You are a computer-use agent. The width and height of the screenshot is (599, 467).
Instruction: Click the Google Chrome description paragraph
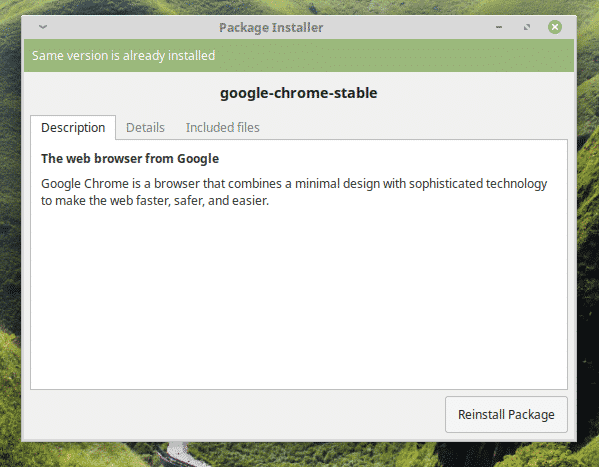pyautogui.click(x=294, y=192)
